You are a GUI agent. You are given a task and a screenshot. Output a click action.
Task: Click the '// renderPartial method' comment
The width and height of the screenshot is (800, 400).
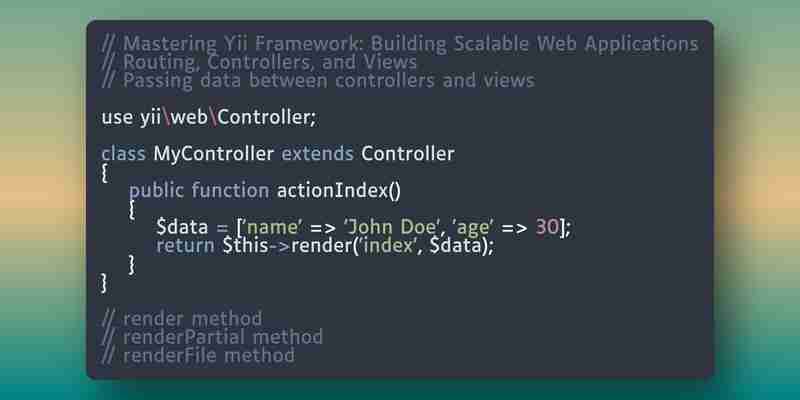coord(212,338)
